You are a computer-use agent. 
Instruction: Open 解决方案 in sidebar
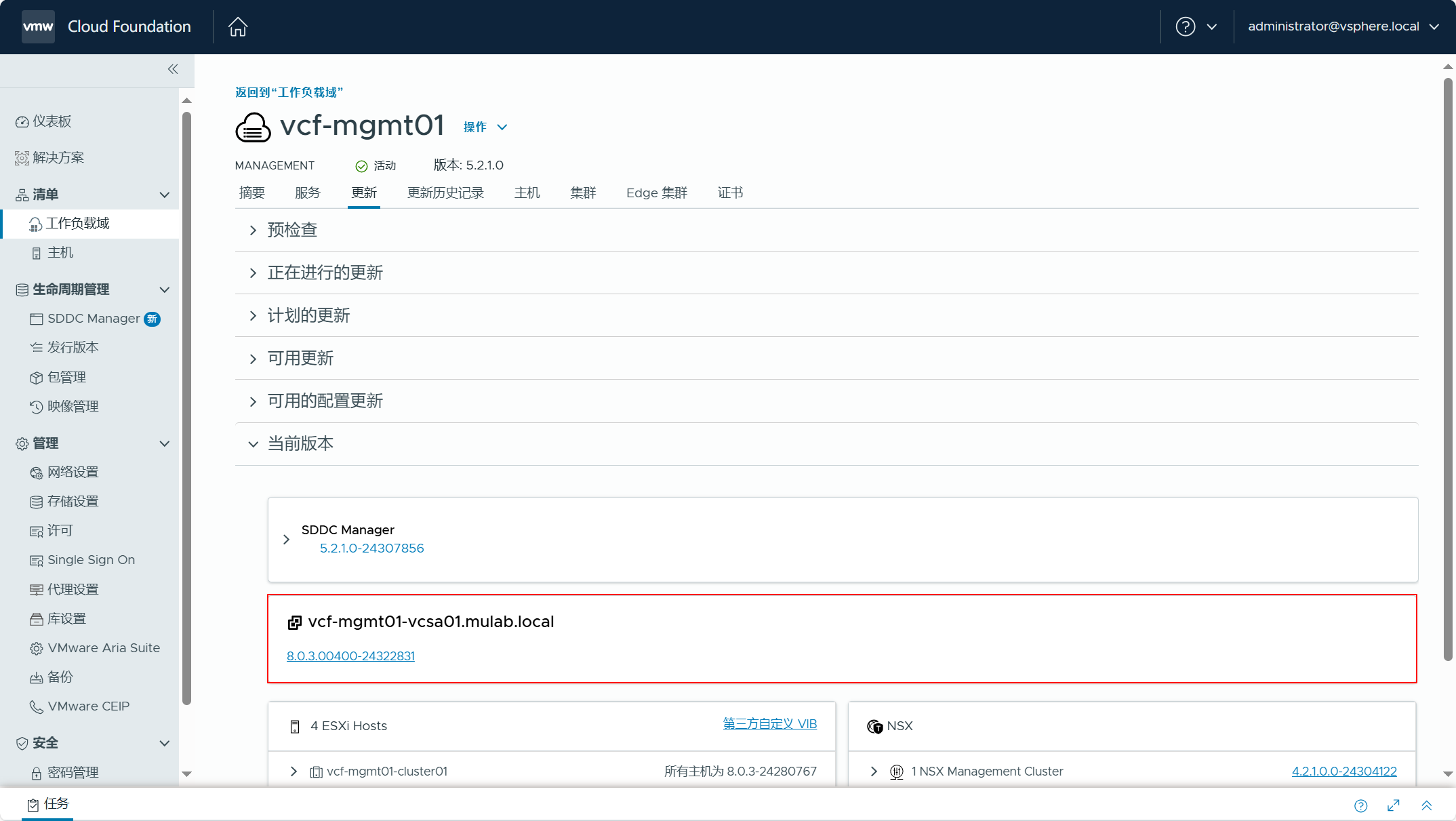click(49, 157)
